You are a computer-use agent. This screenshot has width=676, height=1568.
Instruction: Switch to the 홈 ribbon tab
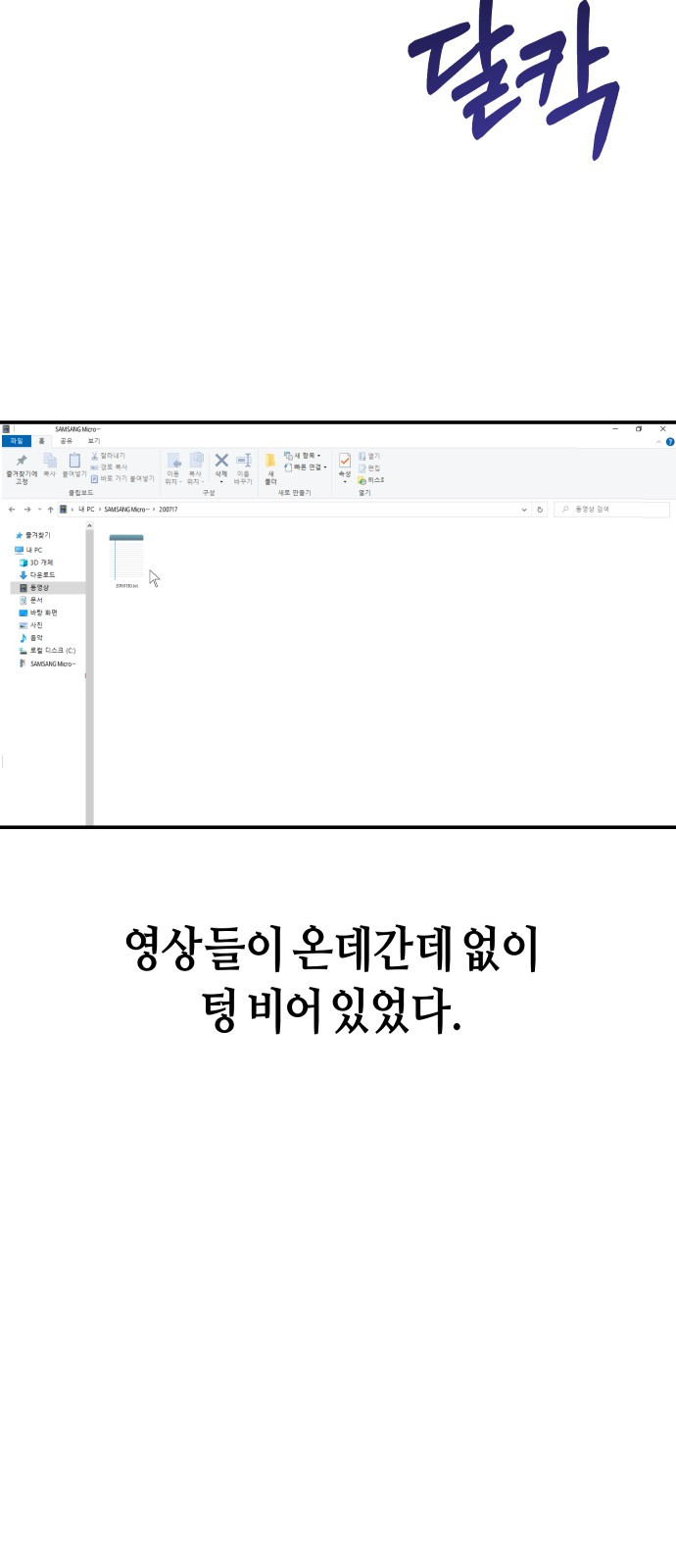(42, 441)
